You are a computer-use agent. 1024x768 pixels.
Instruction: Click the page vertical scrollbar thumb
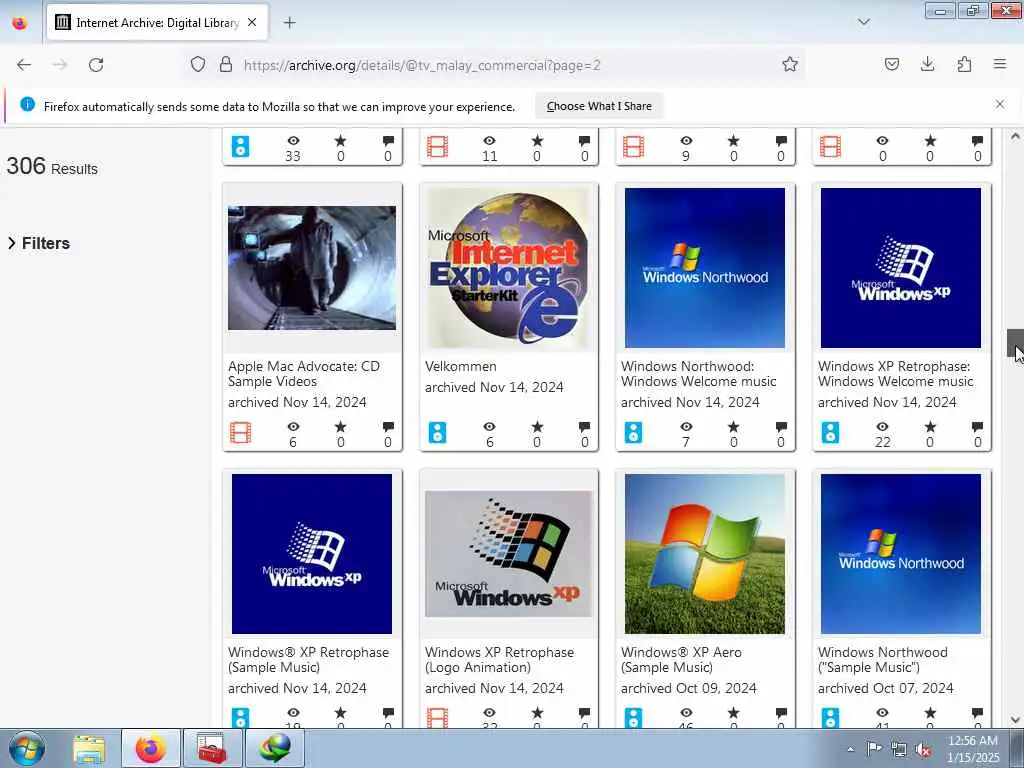[x=1016, y=343]
